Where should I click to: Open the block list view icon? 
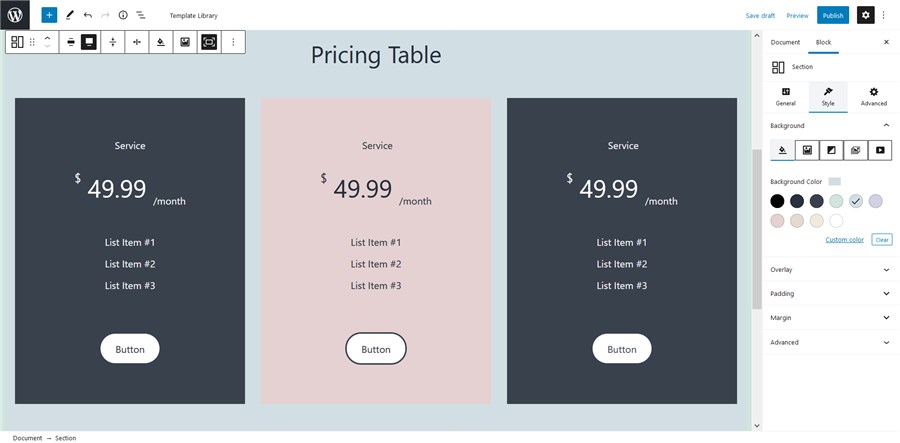(x=141, y=15)
